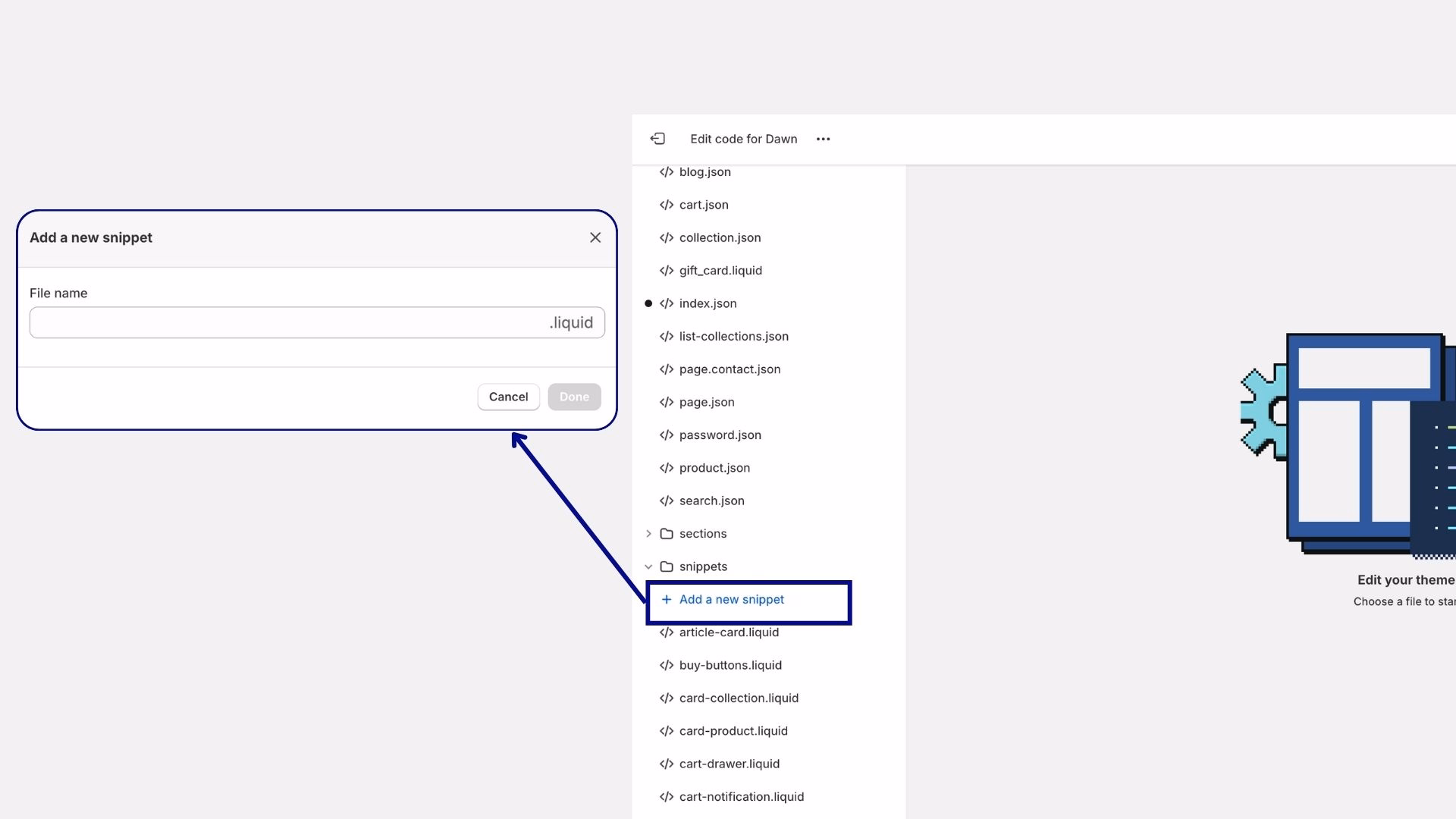Click the disabled Done button
The height and width of the screenshot is (819, 1456).
pyautogui.click(x=574, y=397)
